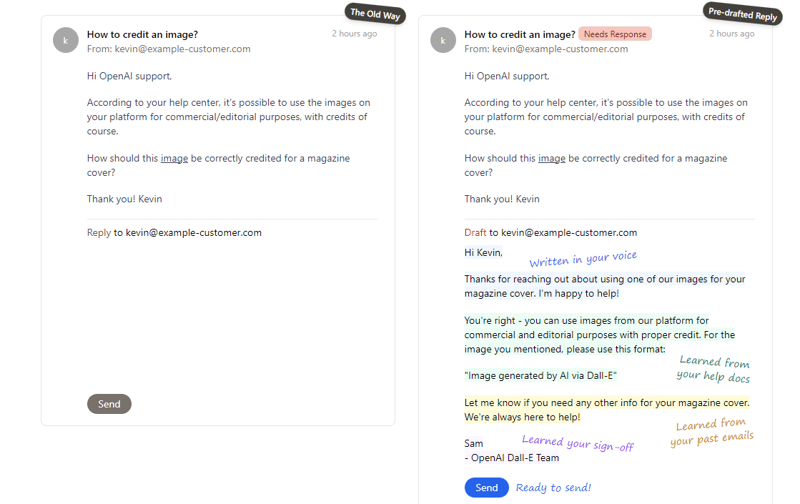Click right email subject 'How to credit an image?'
This screenshot has width=800, height=504.
519,35
